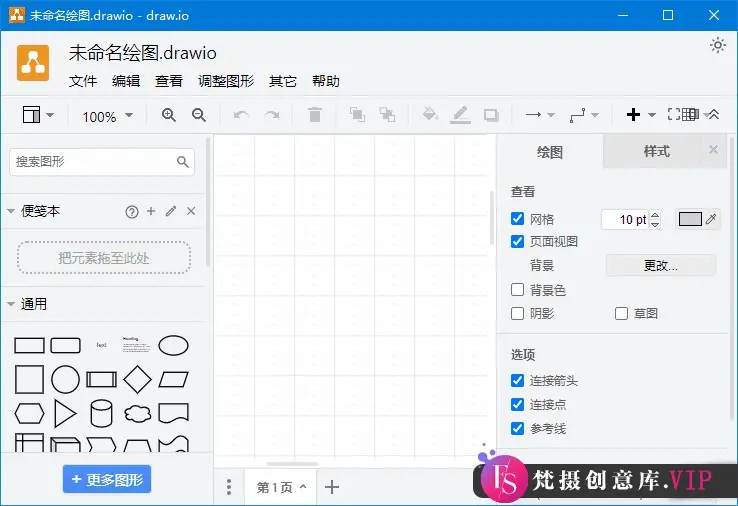Click the zoom out magnifier icon

[199, 115]
